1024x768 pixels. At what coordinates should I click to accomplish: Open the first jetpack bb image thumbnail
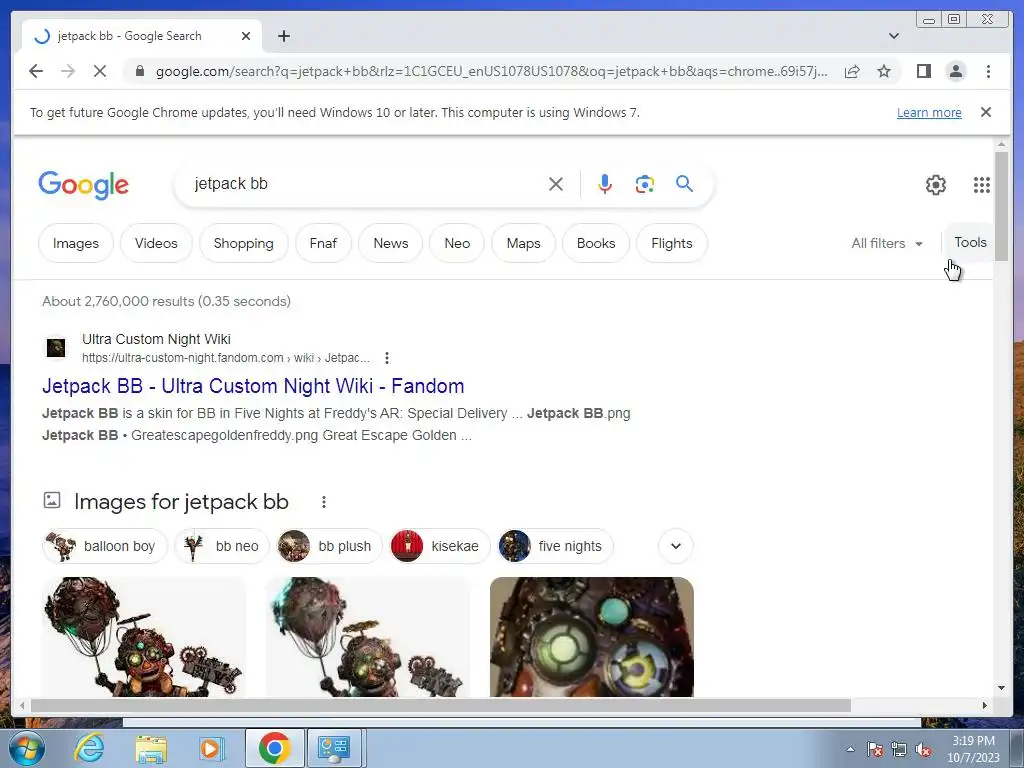pos(144,637)
